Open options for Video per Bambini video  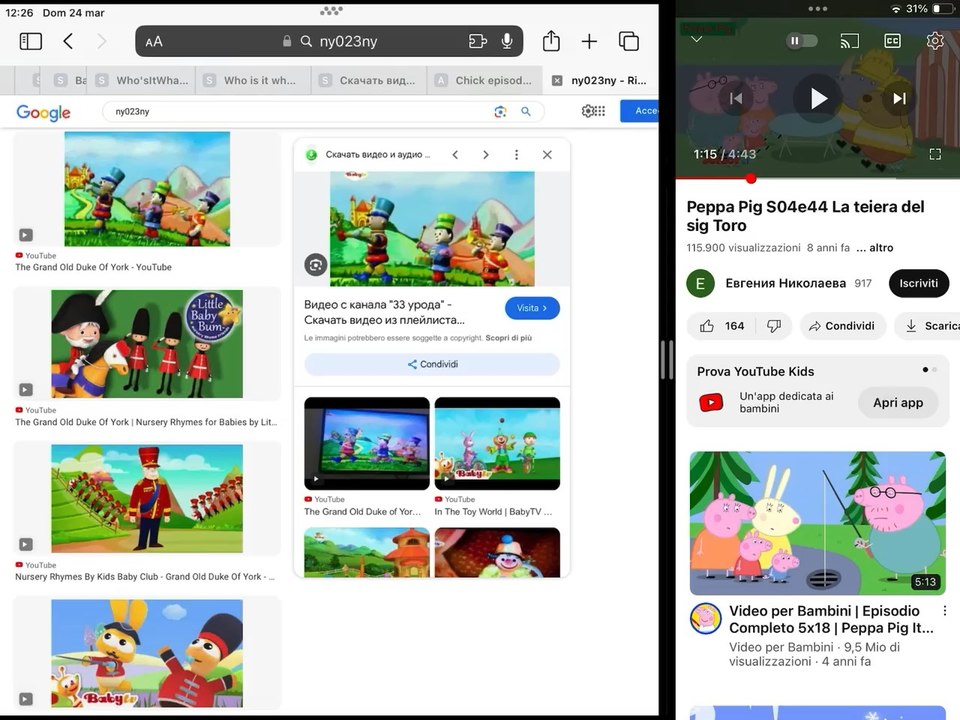(x=945, y=611)
